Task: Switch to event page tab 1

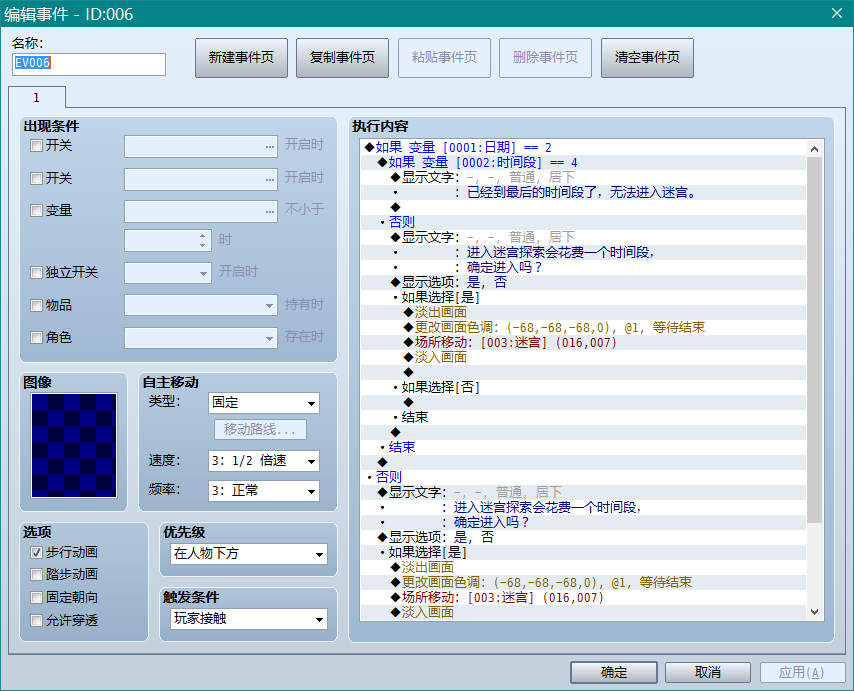Action: point(37,97)
